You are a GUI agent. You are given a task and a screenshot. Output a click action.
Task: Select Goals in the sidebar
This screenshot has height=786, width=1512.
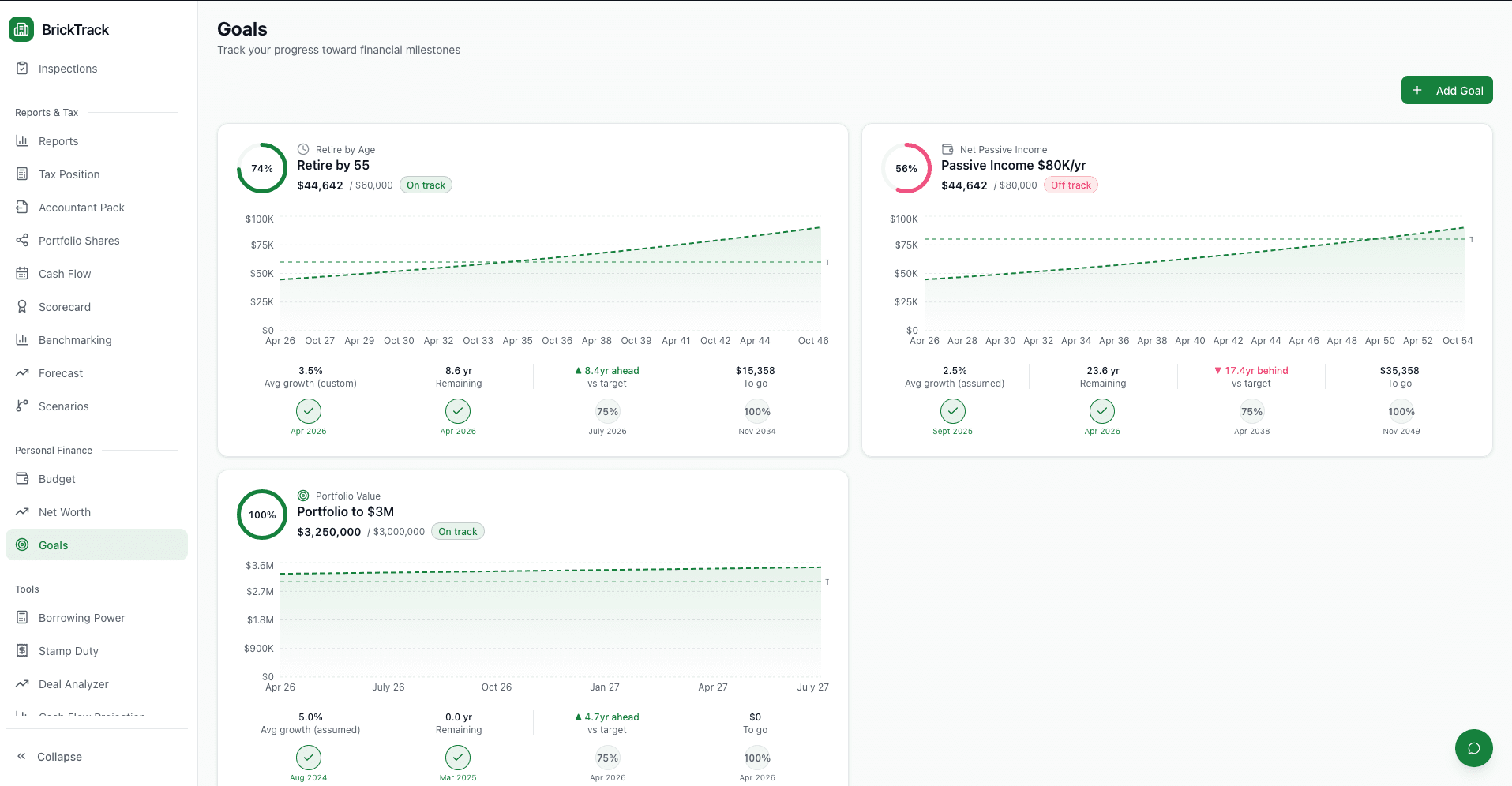coord(96,545)
